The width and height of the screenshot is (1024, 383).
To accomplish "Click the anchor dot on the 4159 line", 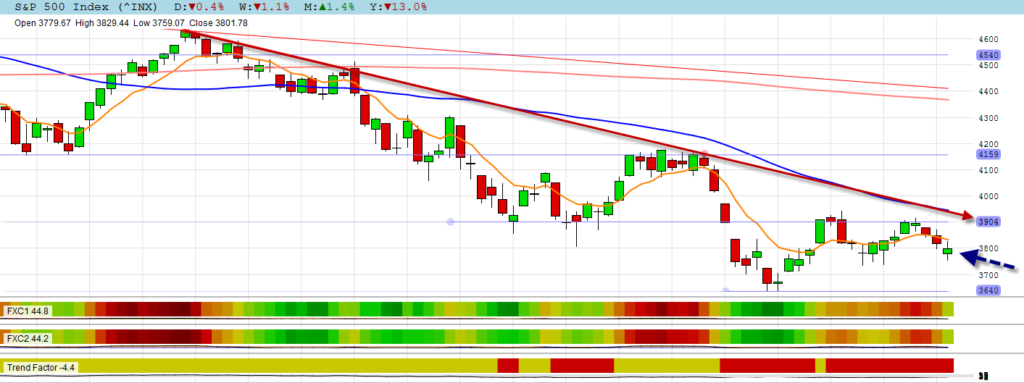I will pos(705,154).
